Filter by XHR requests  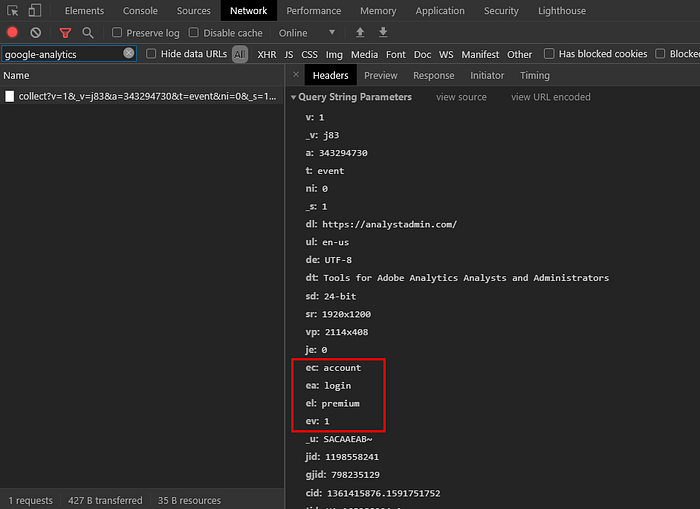click(267, 54)
